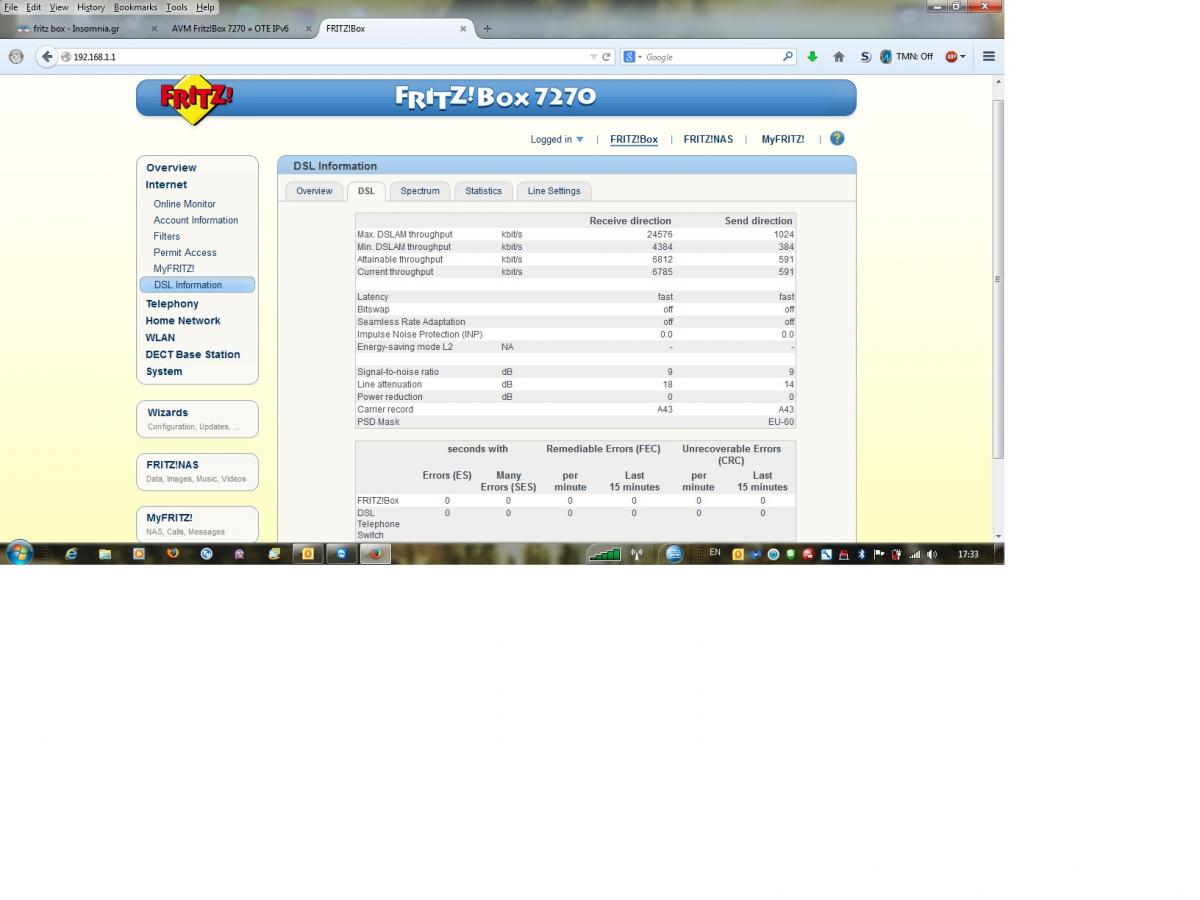Go to the browser home icon

click(838, 57)
